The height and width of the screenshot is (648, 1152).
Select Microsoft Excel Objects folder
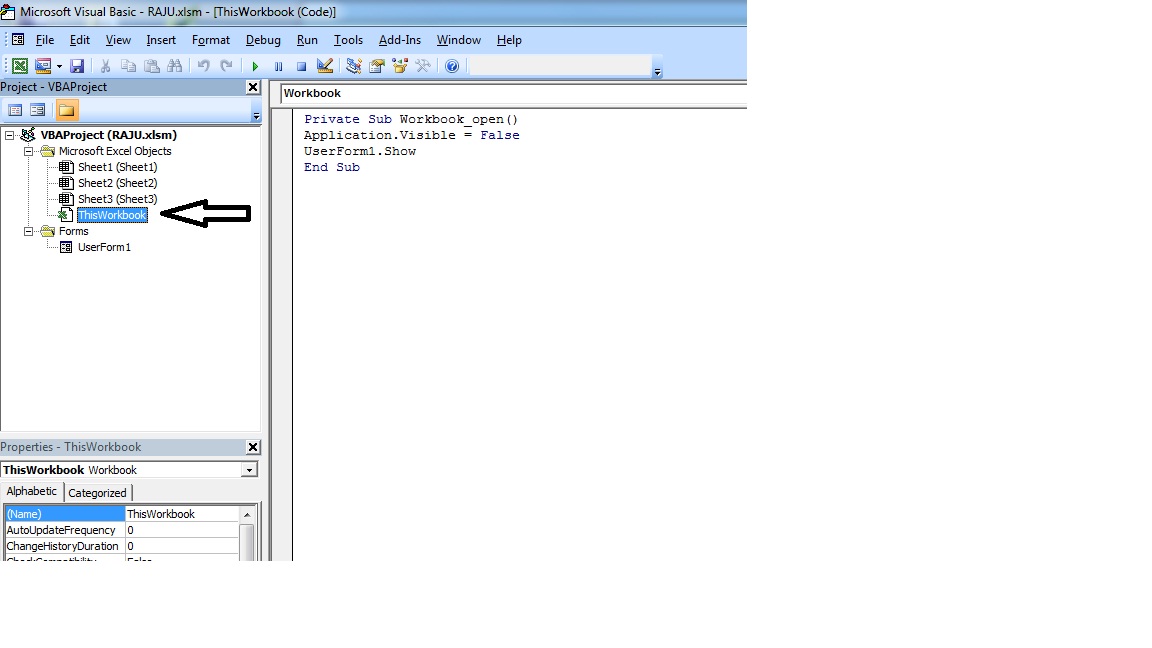[x=115, y=151]
